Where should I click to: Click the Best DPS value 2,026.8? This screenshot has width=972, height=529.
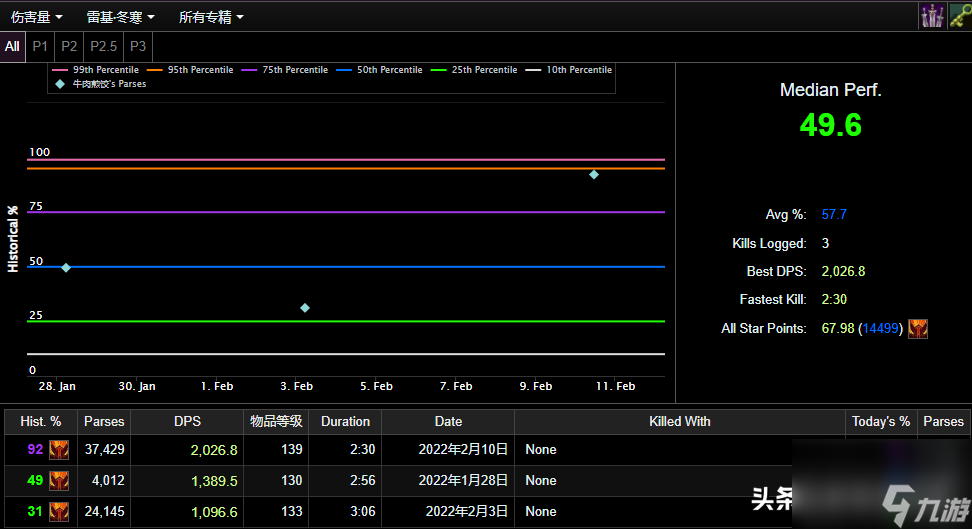843,272
